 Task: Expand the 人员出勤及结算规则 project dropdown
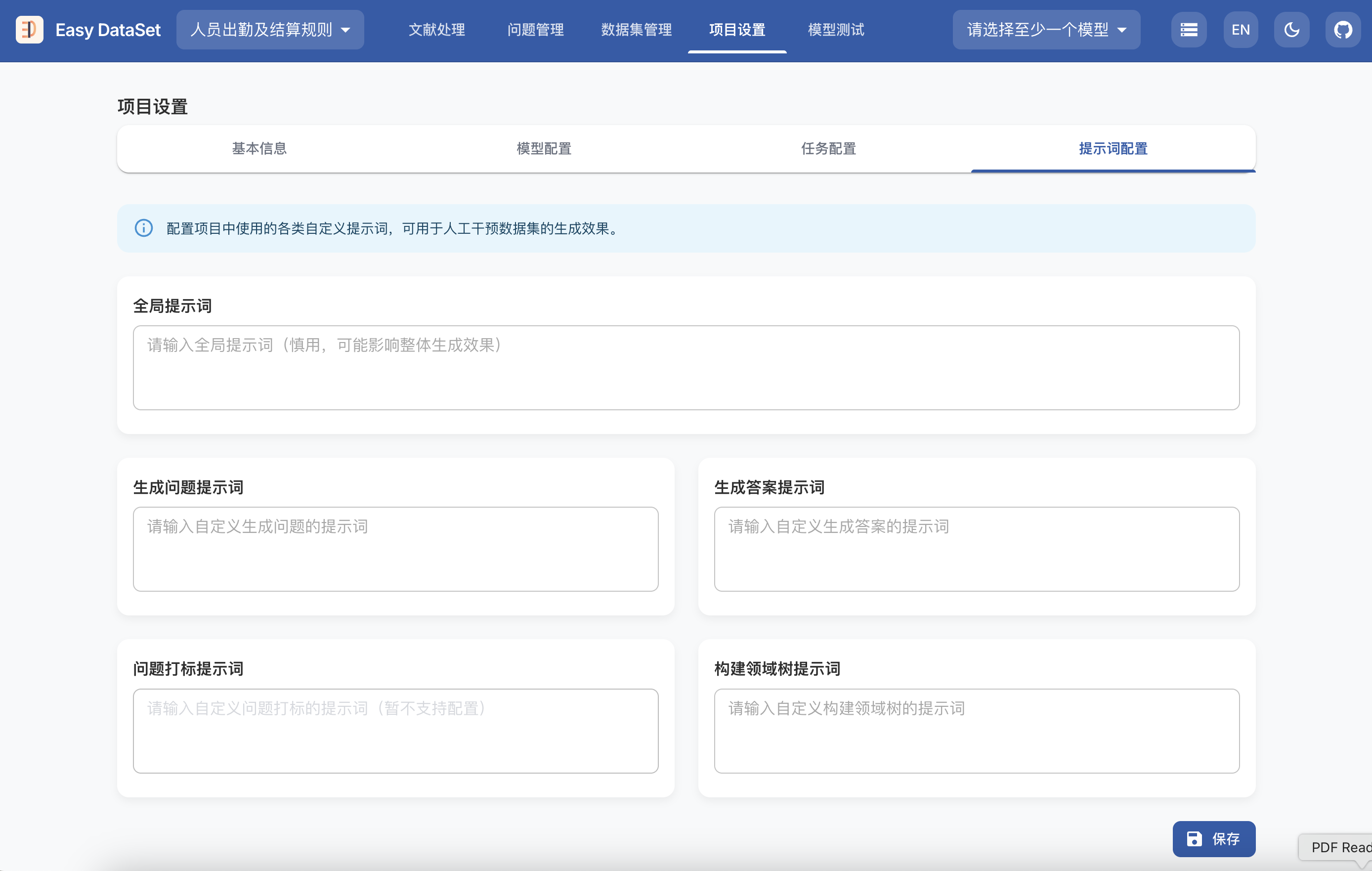click(269, 30)
